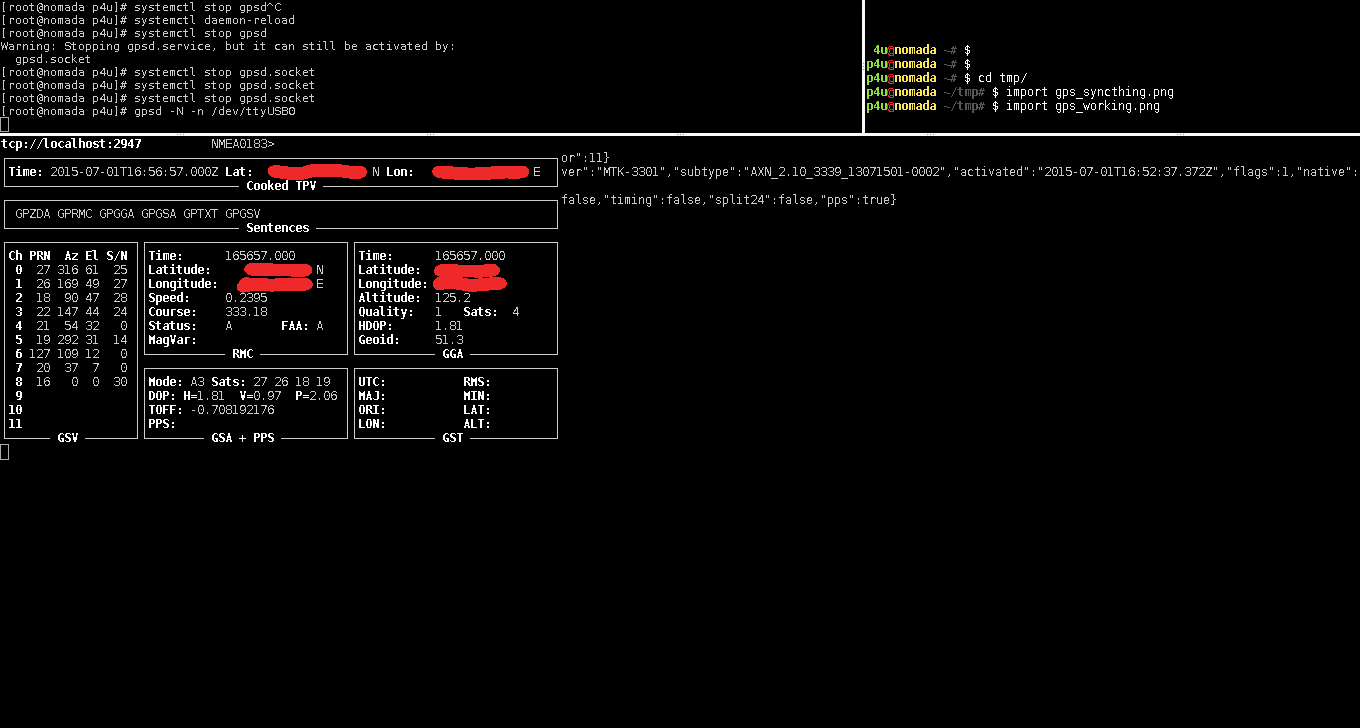The image size is (1360, 728).
Task: Click the 'FAA:' label in RMC box
Action: [295, 326]
